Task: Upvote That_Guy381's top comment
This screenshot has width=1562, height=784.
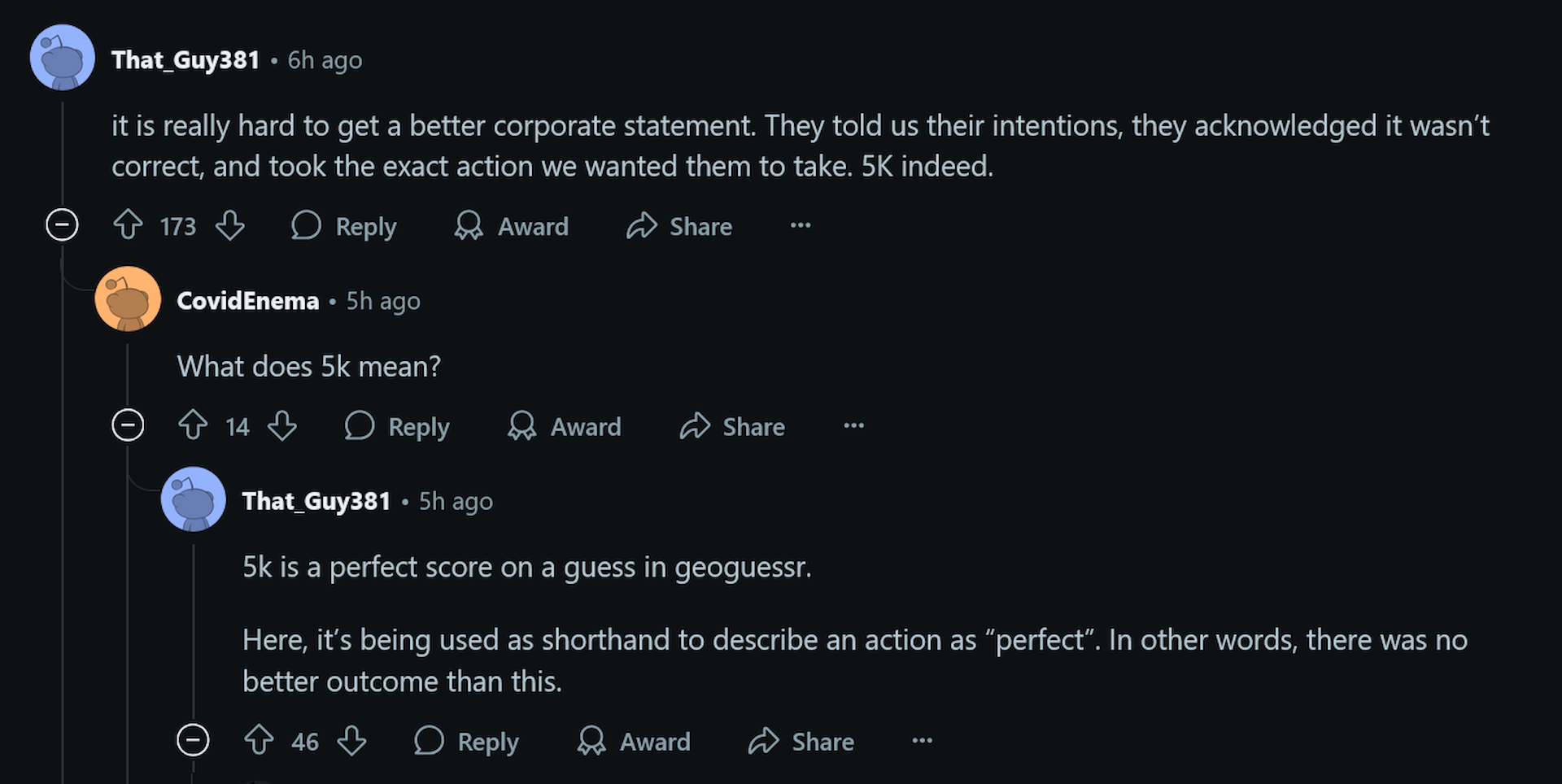Action: (127, 226)
